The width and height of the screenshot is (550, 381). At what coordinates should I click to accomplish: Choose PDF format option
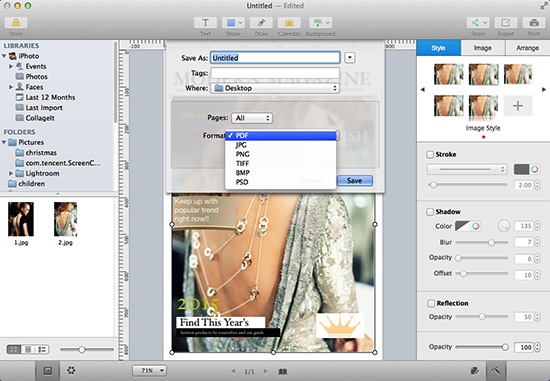pyautogui.click(x=281, y=135)
